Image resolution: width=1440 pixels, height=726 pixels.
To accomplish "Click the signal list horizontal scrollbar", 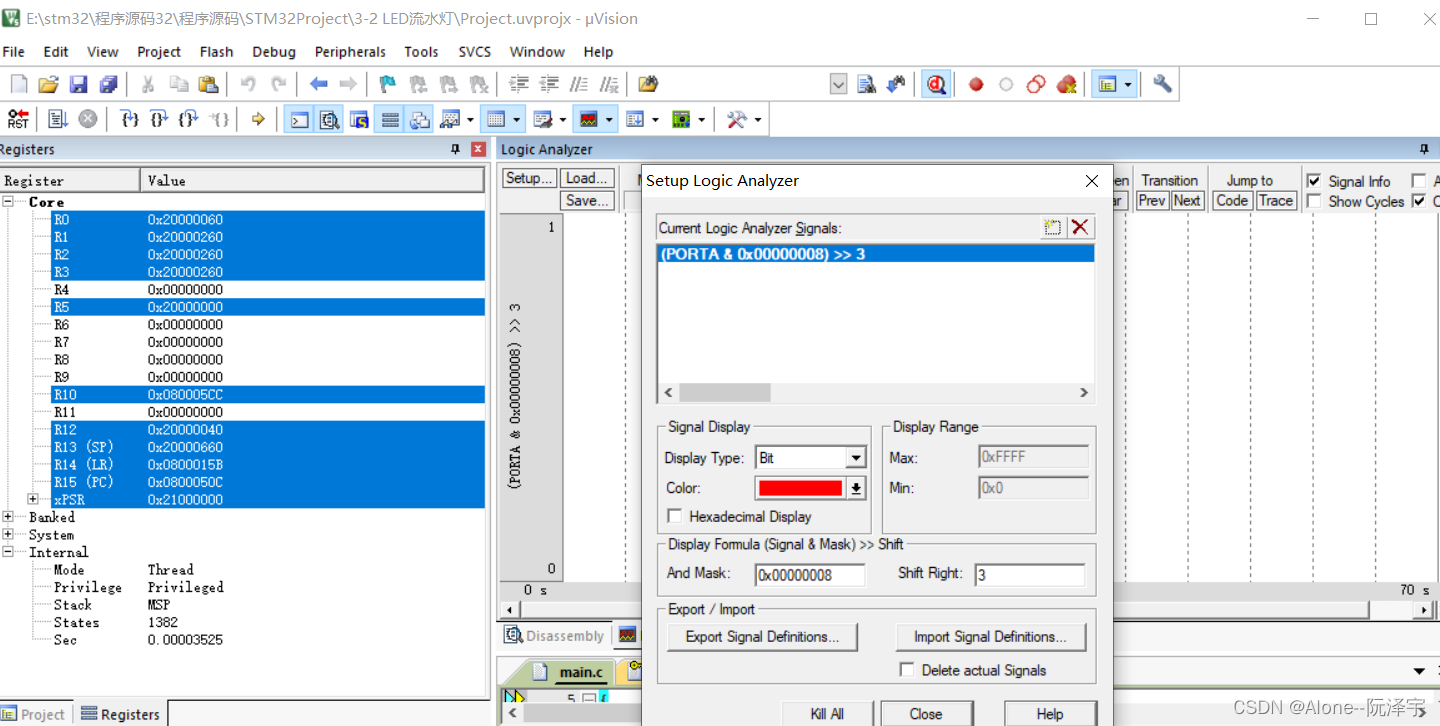I will [x=875, y=393].
